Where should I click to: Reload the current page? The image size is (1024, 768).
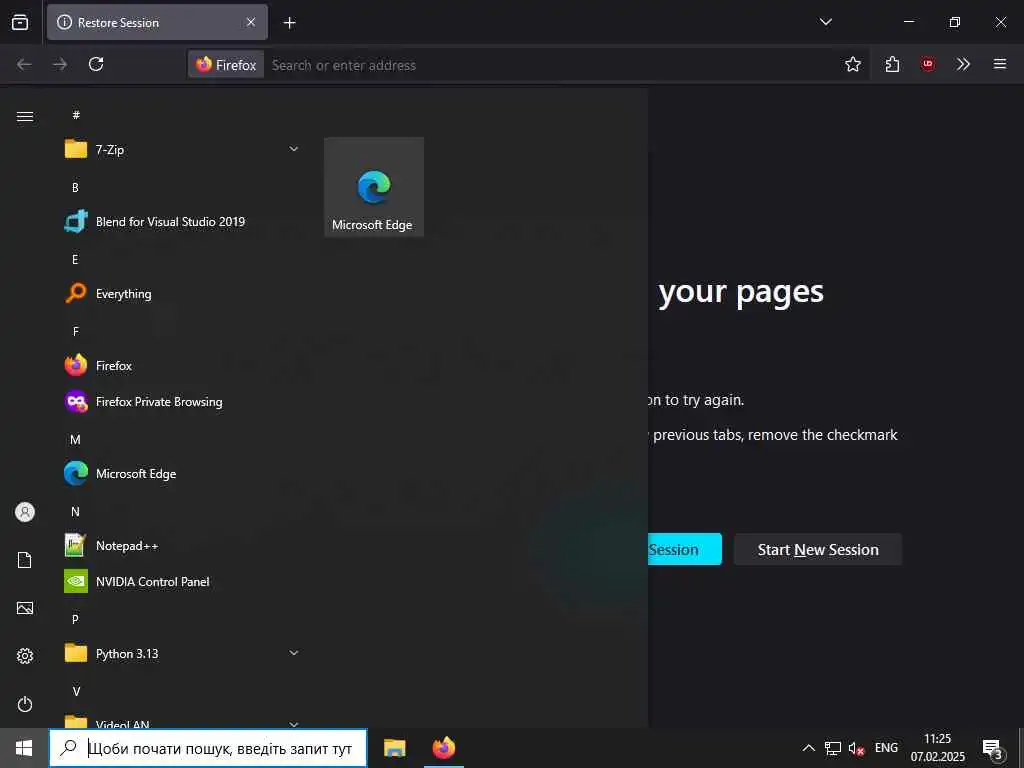[x=96, y=64]
